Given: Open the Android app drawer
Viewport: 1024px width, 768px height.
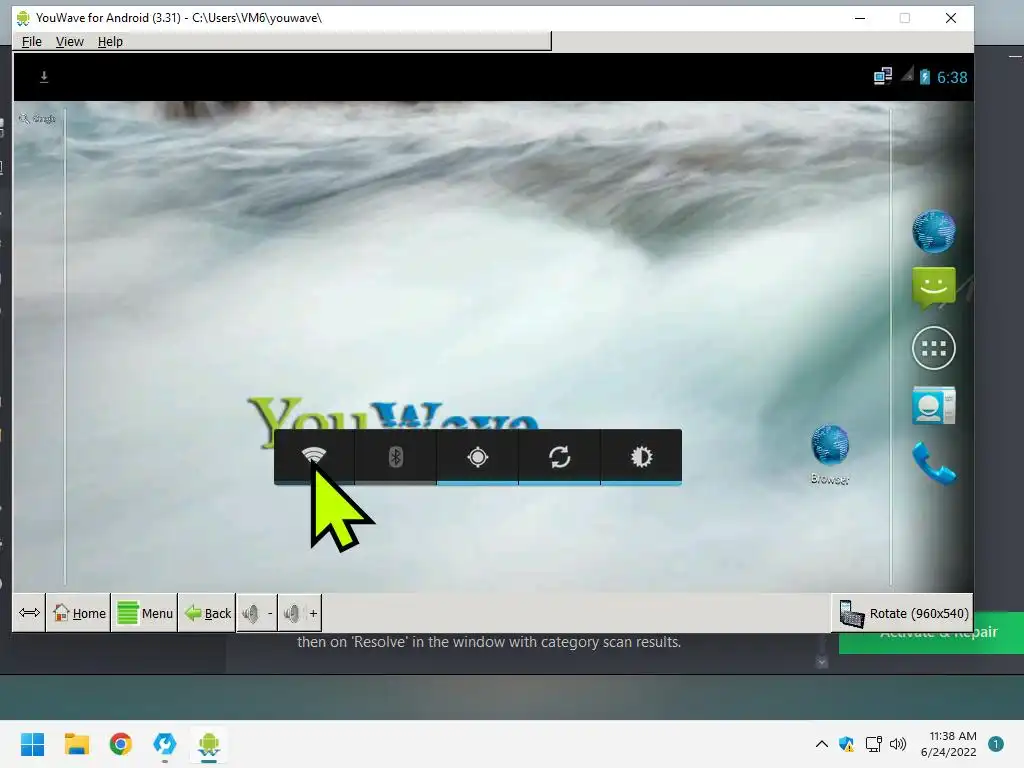Looking at the screenshot, I should 934,348.
